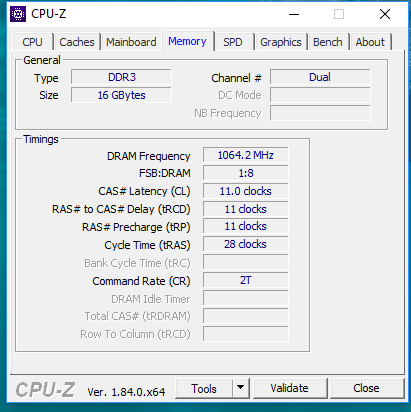
Task: Click the Command Rate value 2T
Action: point(246,280)
